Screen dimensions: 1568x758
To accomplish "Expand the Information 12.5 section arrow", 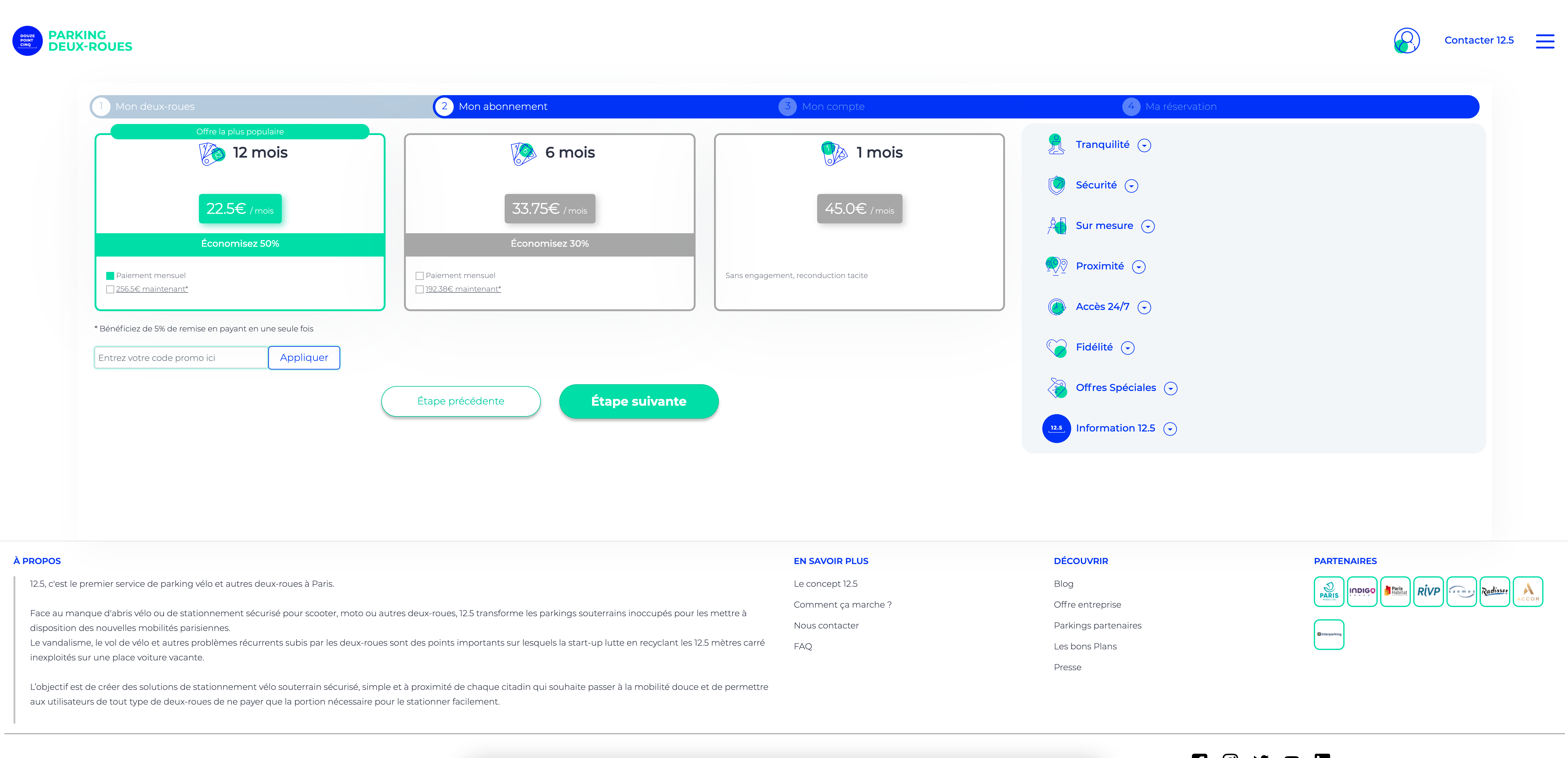I will pos(1169,430).
